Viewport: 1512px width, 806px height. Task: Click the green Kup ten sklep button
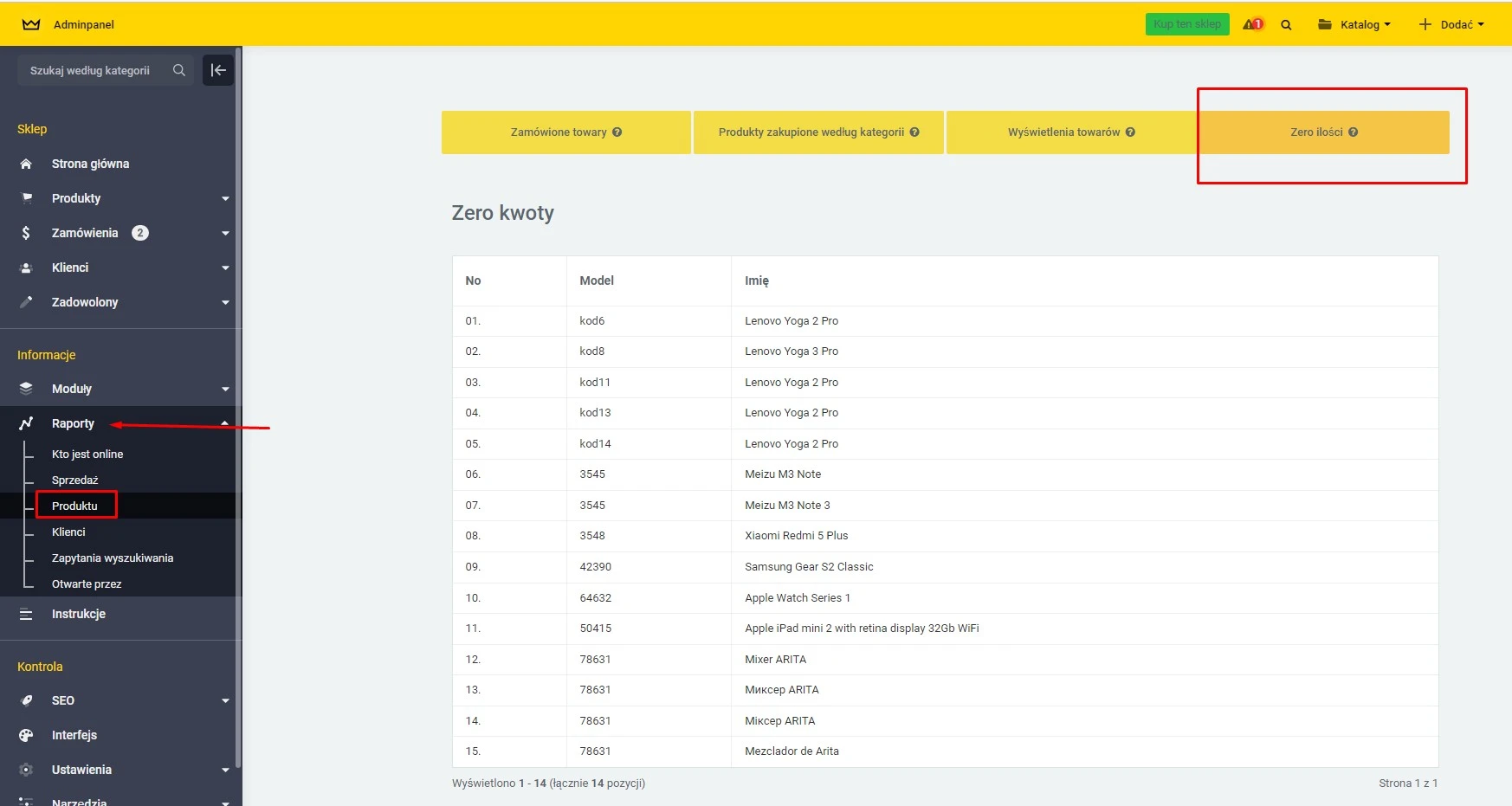coord(1186,24)
